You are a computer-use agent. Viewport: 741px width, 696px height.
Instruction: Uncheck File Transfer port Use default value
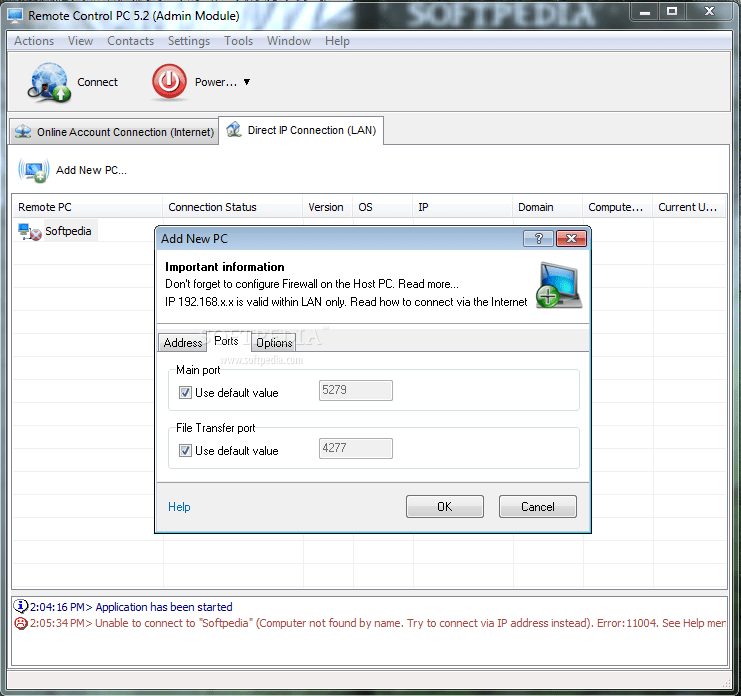coord(185,451)
